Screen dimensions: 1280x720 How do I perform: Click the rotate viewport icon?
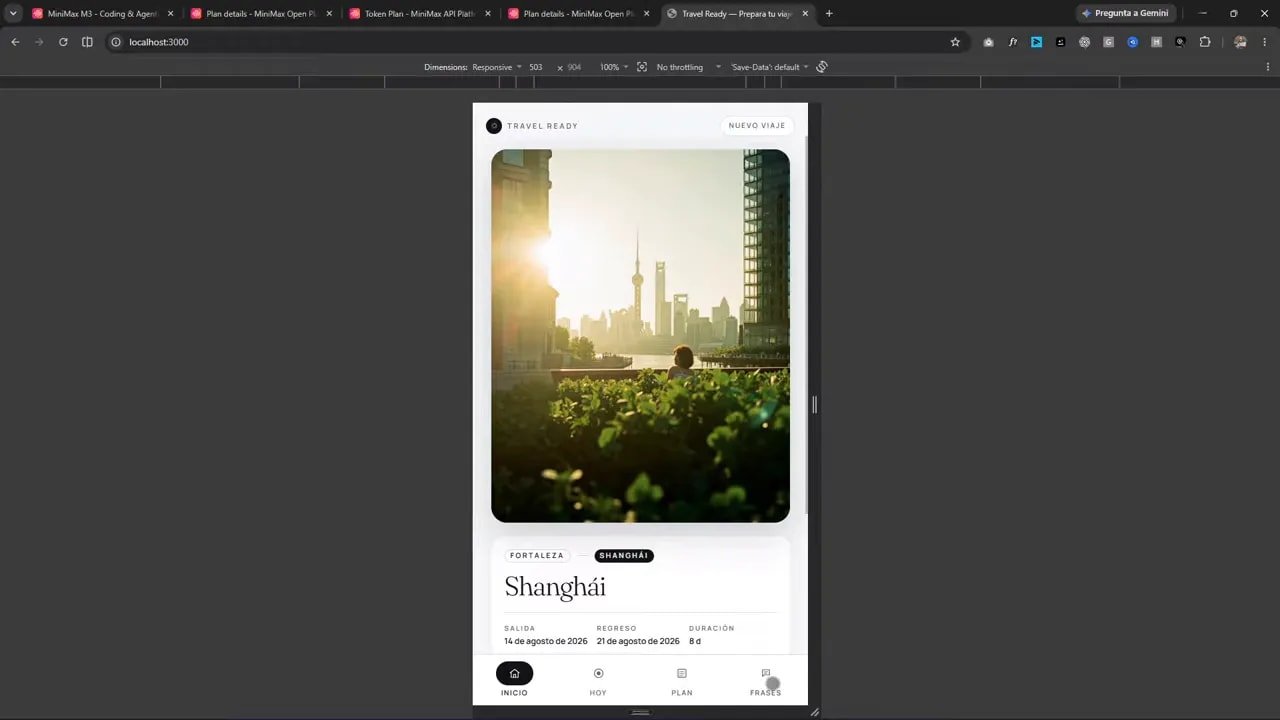coord(822,67)
